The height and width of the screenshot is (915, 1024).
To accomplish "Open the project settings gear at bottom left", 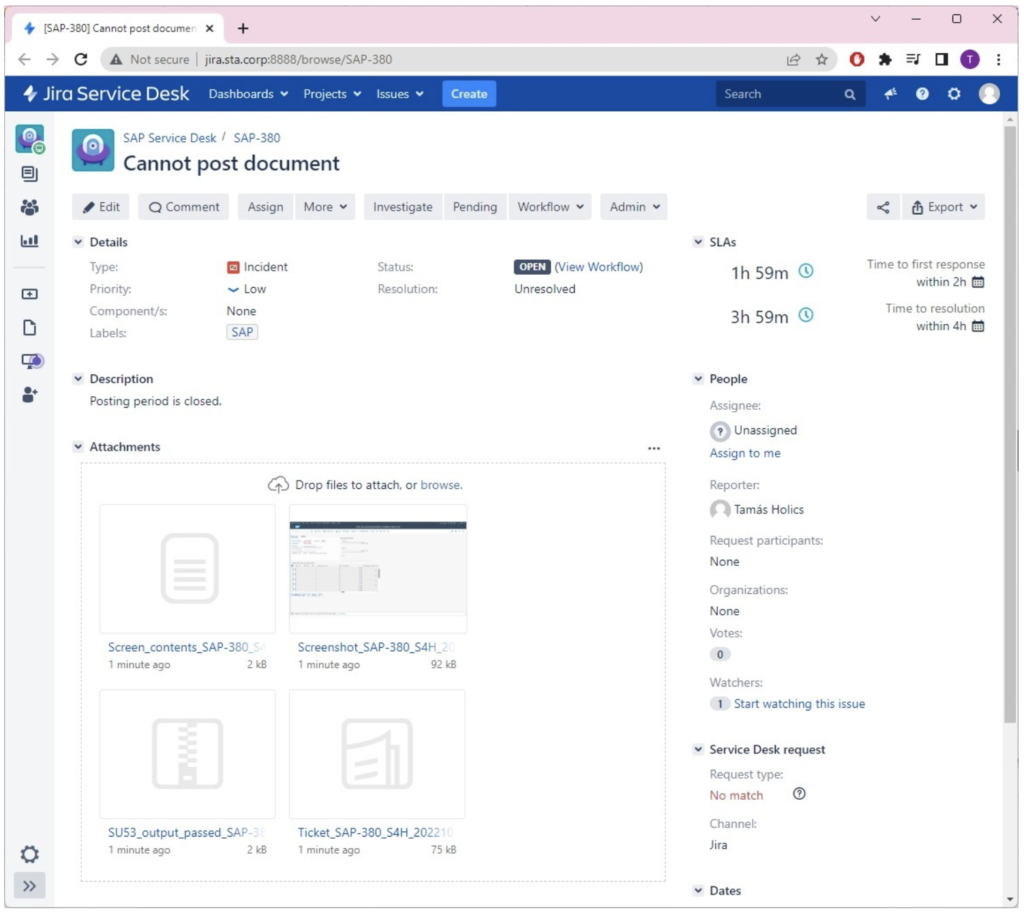I will (x=29, y=854).
